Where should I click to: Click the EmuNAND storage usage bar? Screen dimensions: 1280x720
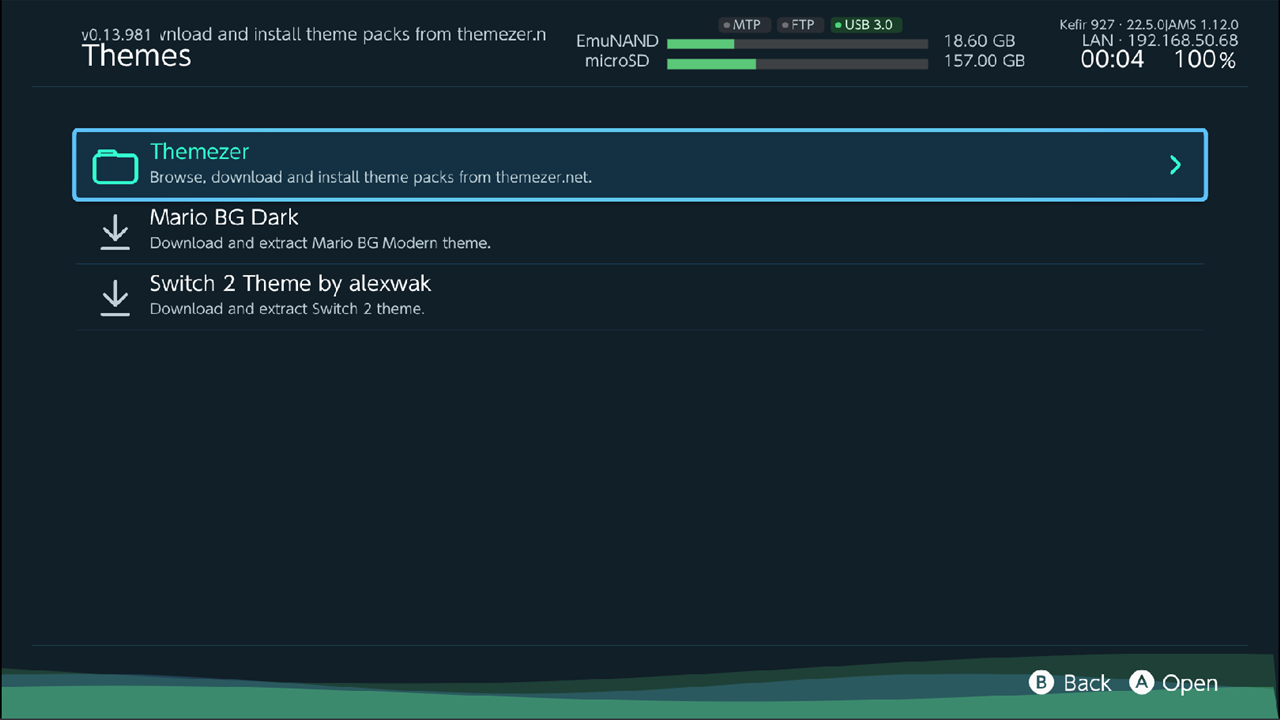pos(797,44)
